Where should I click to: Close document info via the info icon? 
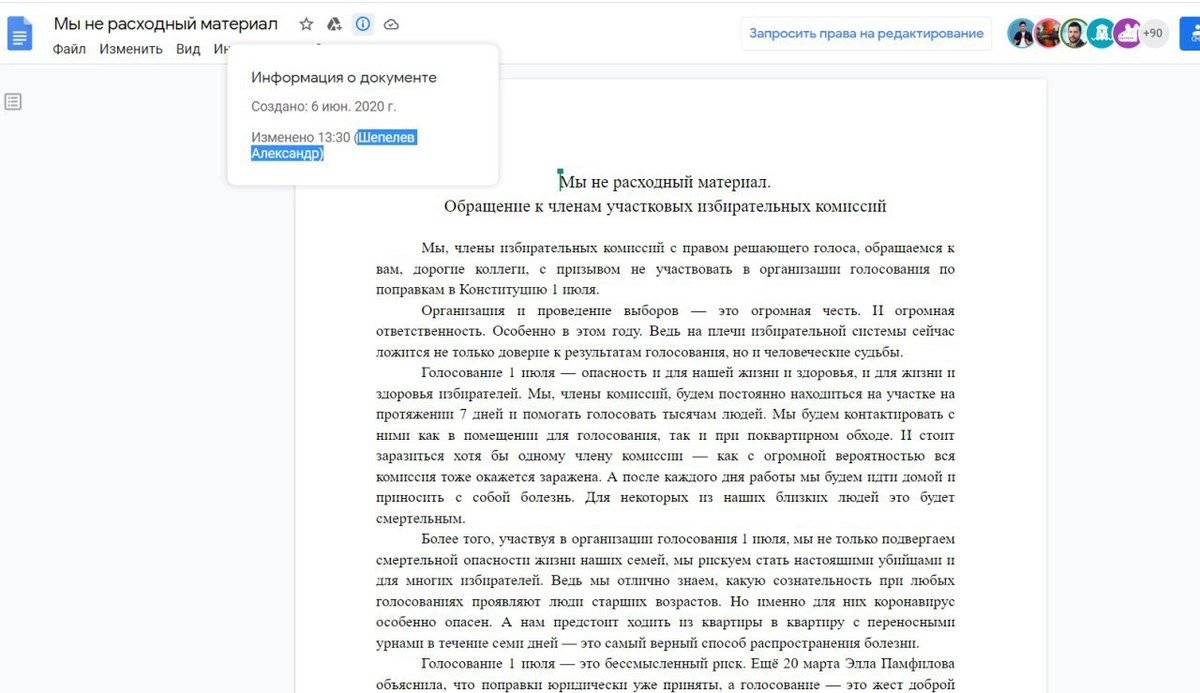363,24
